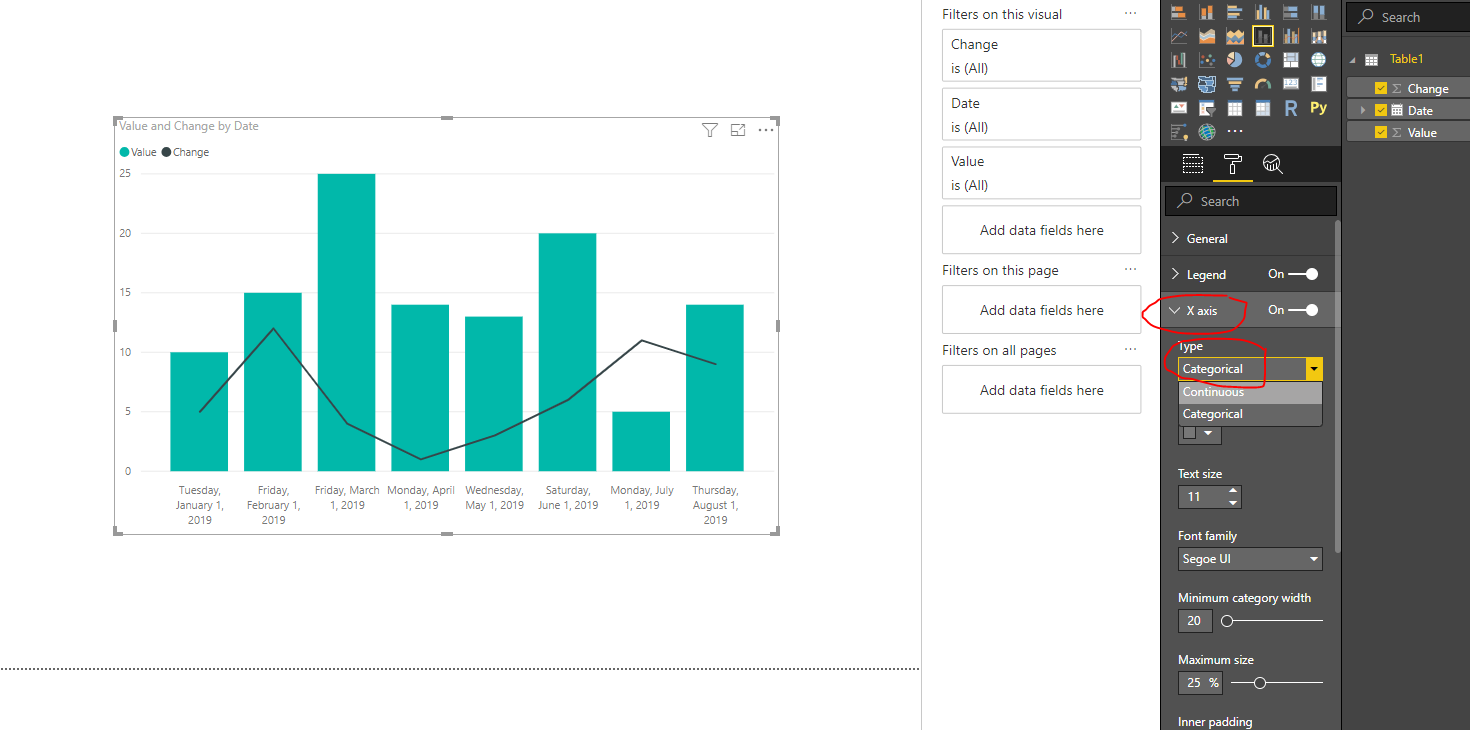This screenshot has width=1470, height=730.
Task: Click the filter icon on chart header
Action: click(x=710, y=130)
